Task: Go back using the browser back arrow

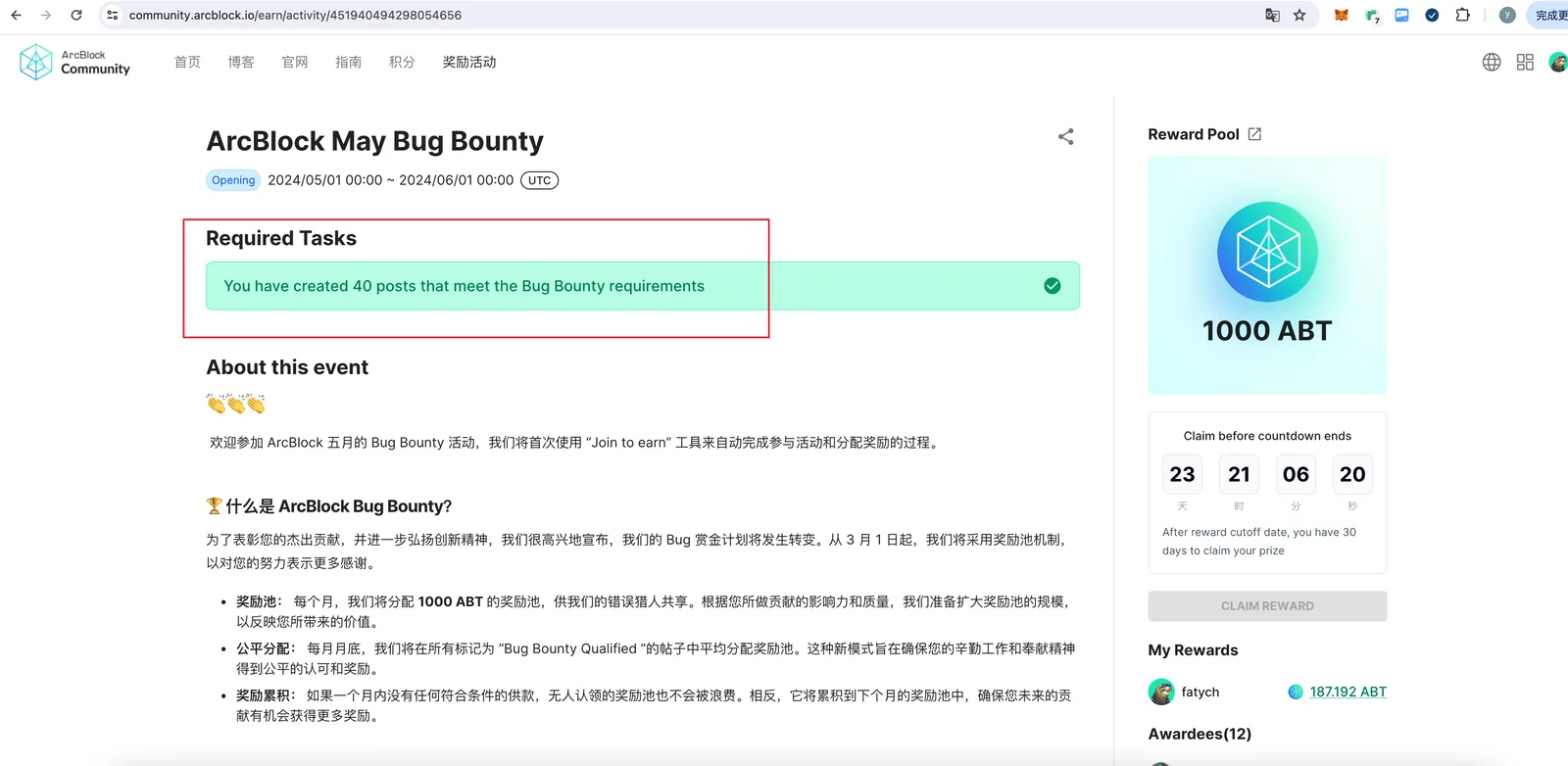Action: (16, 15)
